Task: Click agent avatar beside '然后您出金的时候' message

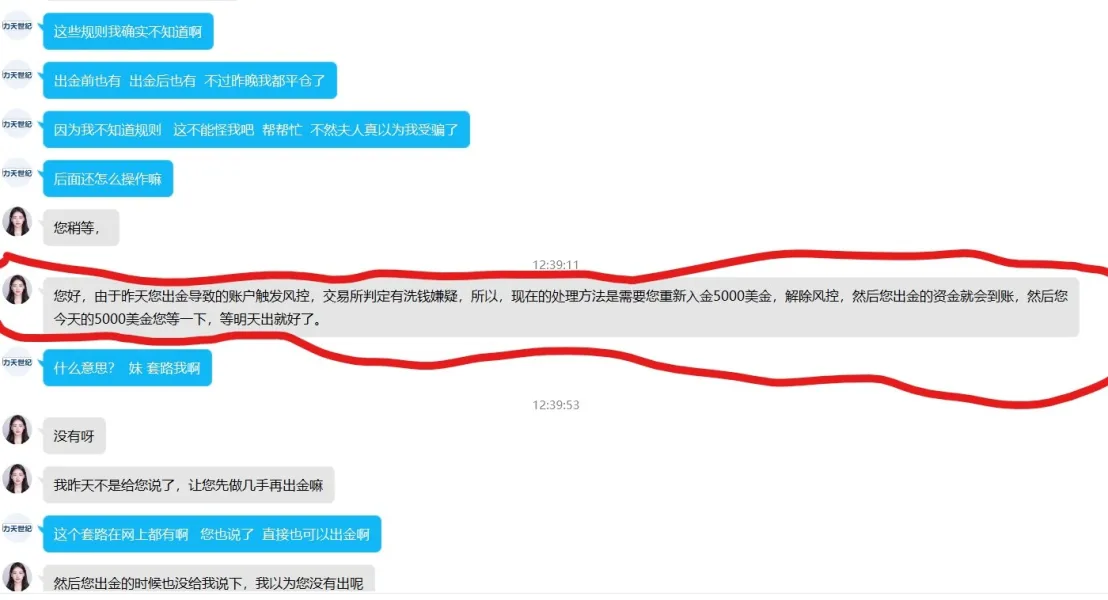Action: point(17,577)
